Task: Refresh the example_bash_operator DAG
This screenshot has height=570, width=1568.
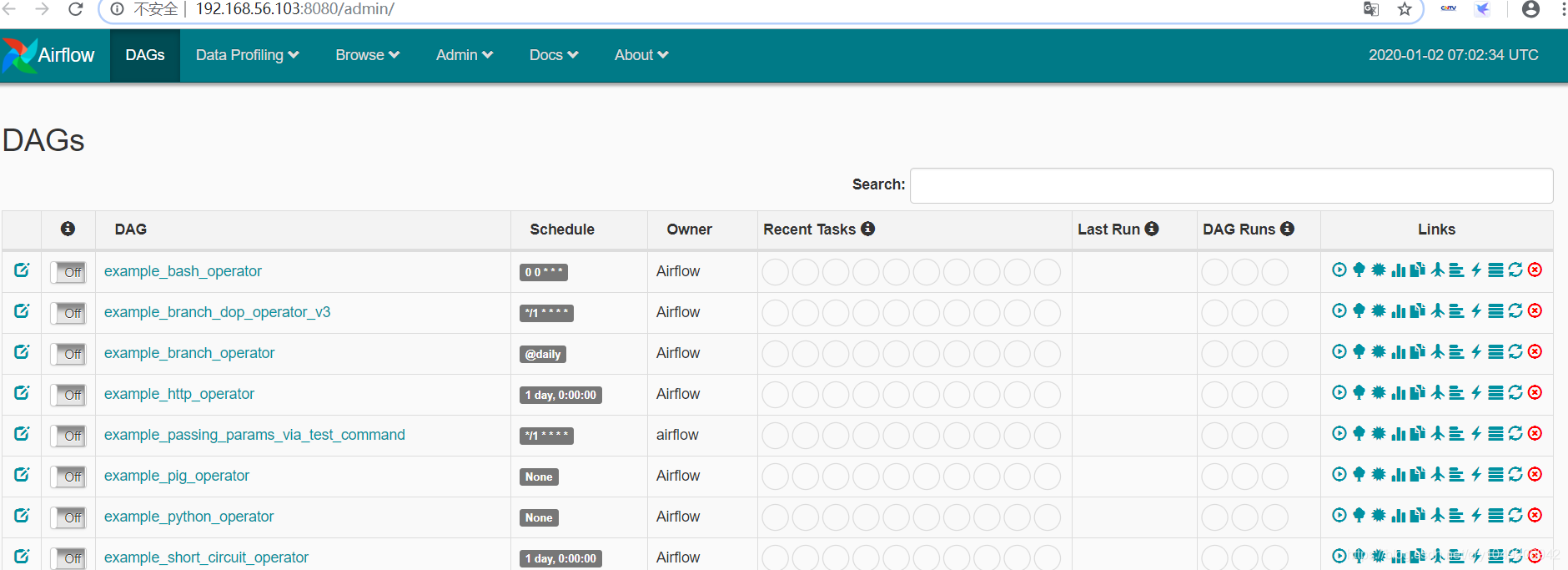Action: (x=1515, y=270)
